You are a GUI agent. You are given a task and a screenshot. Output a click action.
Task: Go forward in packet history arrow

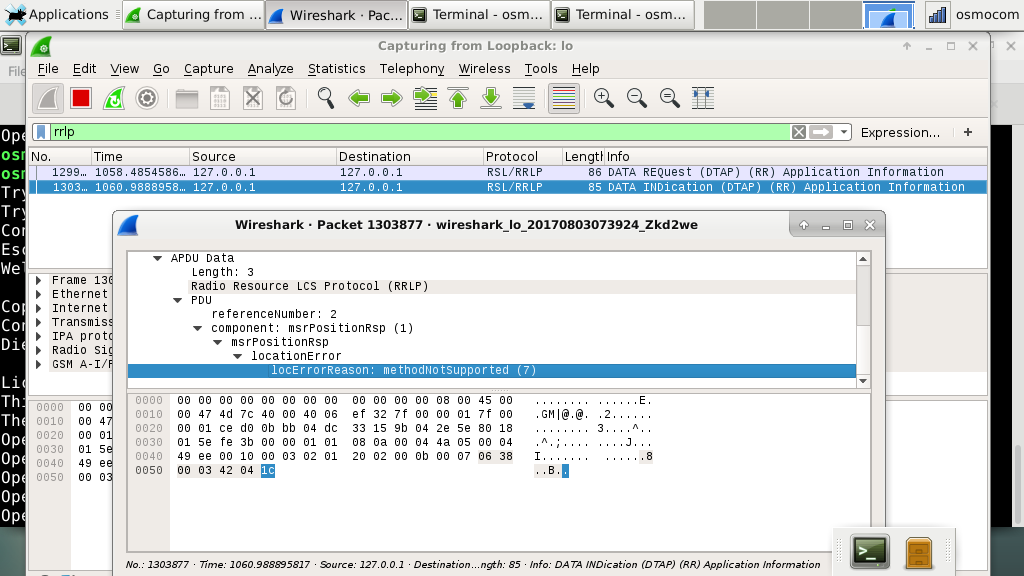392,99
